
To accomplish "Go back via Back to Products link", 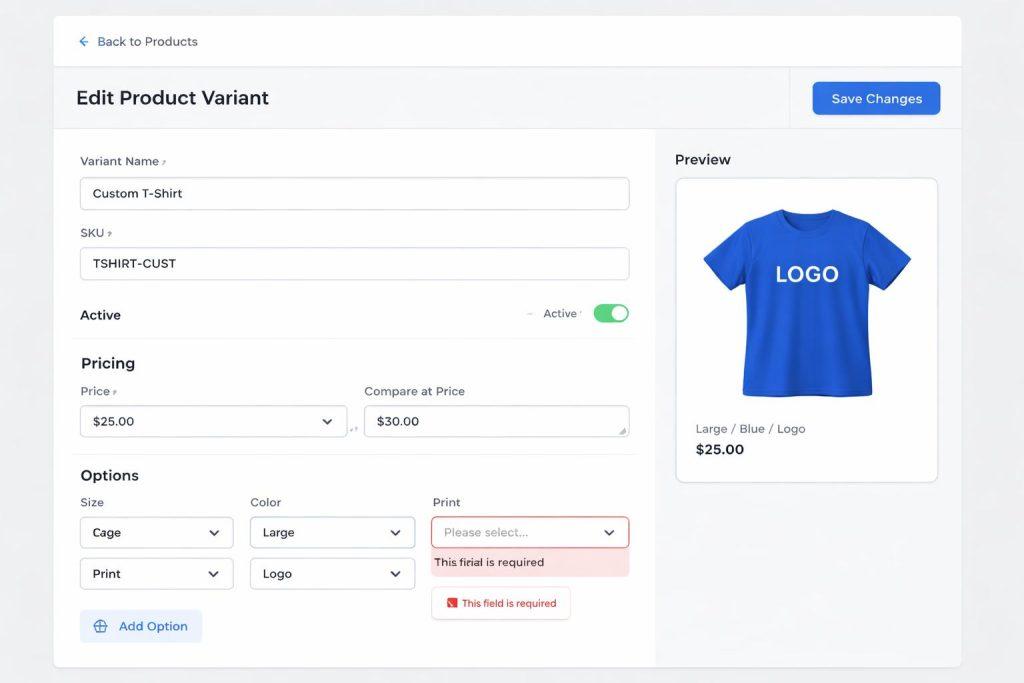I will point(147,42).
